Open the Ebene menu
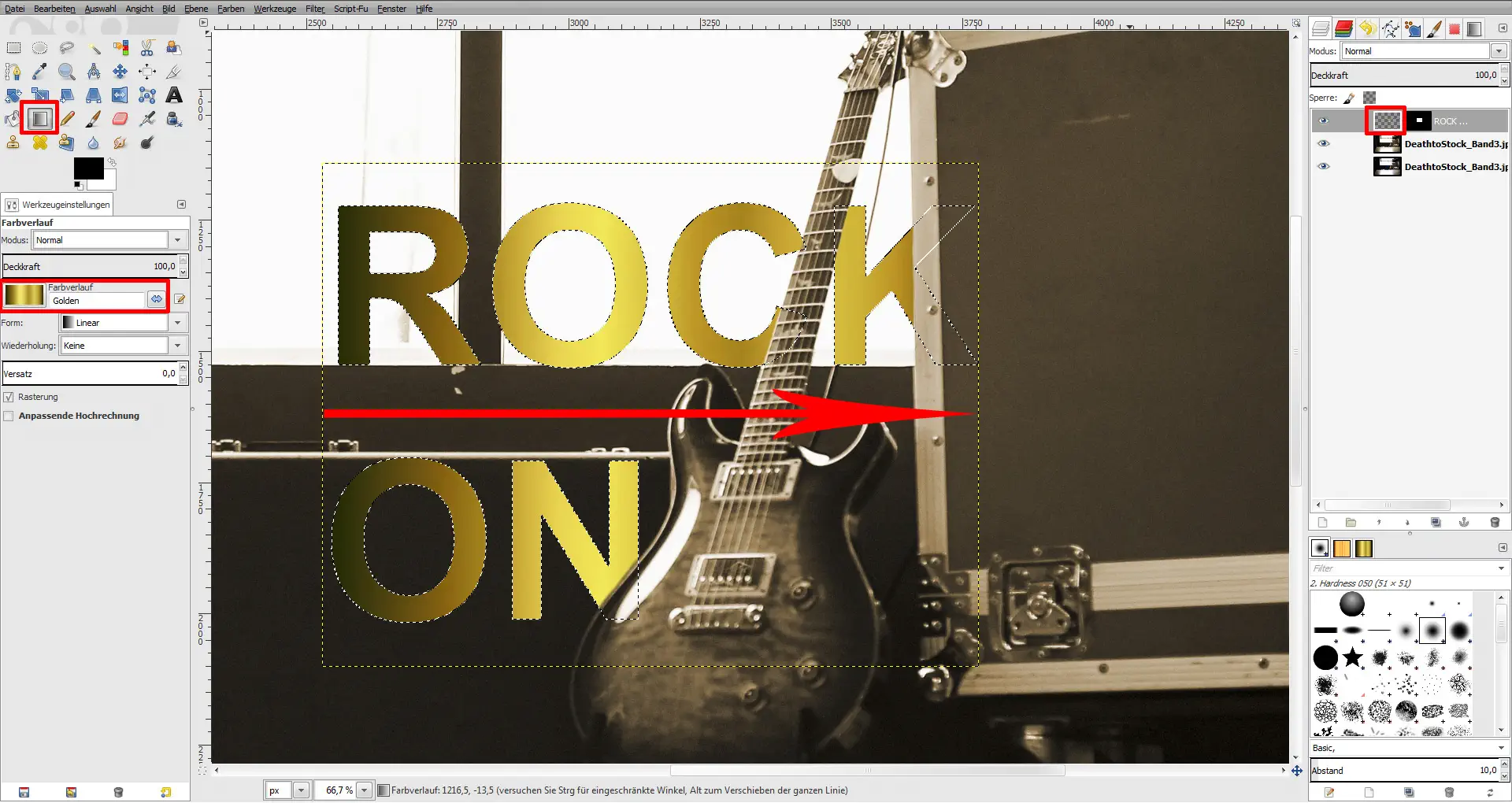Image resolution: width=1512 pixels, height=803 pixels. pyautogui.click(x=196, y=9)
